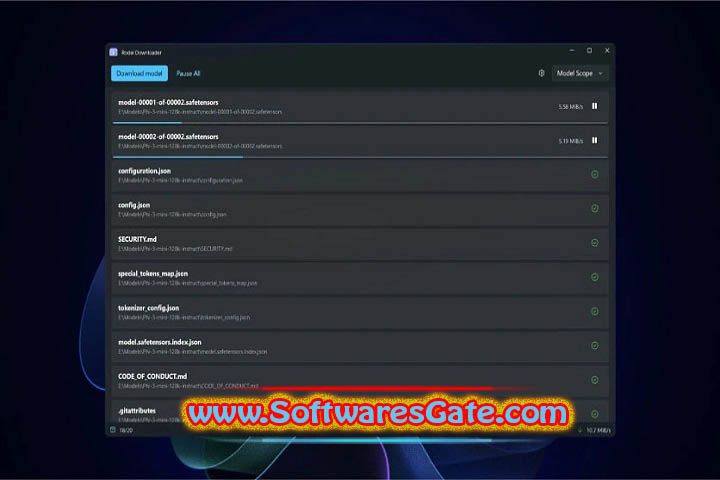Close the downloader window
The image size is (720, 480).
pyautogui.click(x=607, y=51)
